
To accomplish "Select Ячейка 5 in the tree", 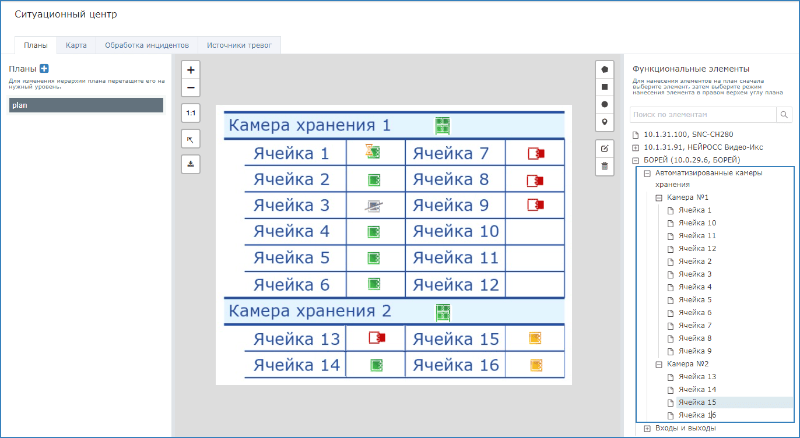I will tap(694, 300).
